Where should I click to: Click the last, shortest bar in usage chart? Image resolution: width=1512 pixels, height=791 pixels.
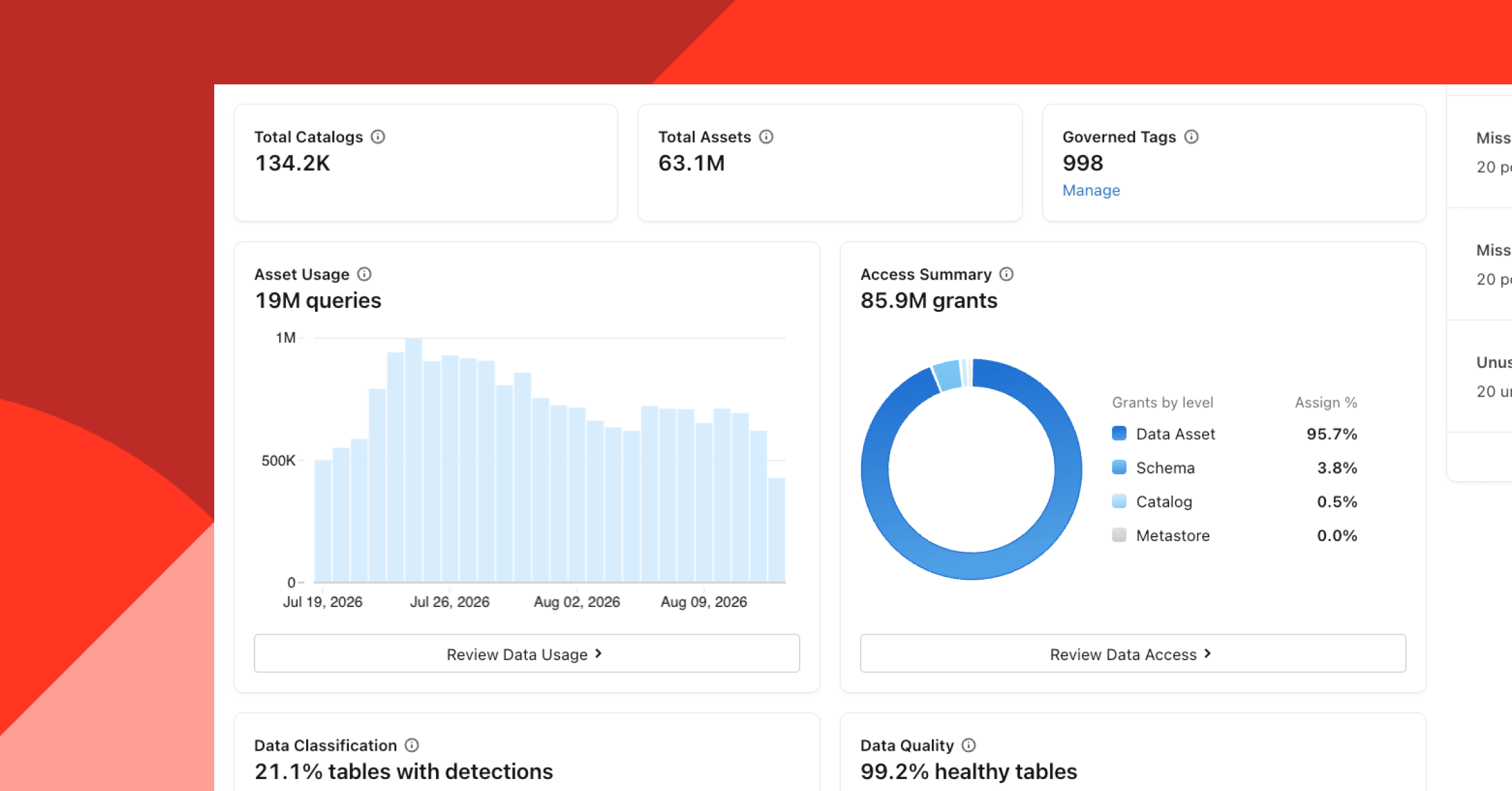pos(777,530)
